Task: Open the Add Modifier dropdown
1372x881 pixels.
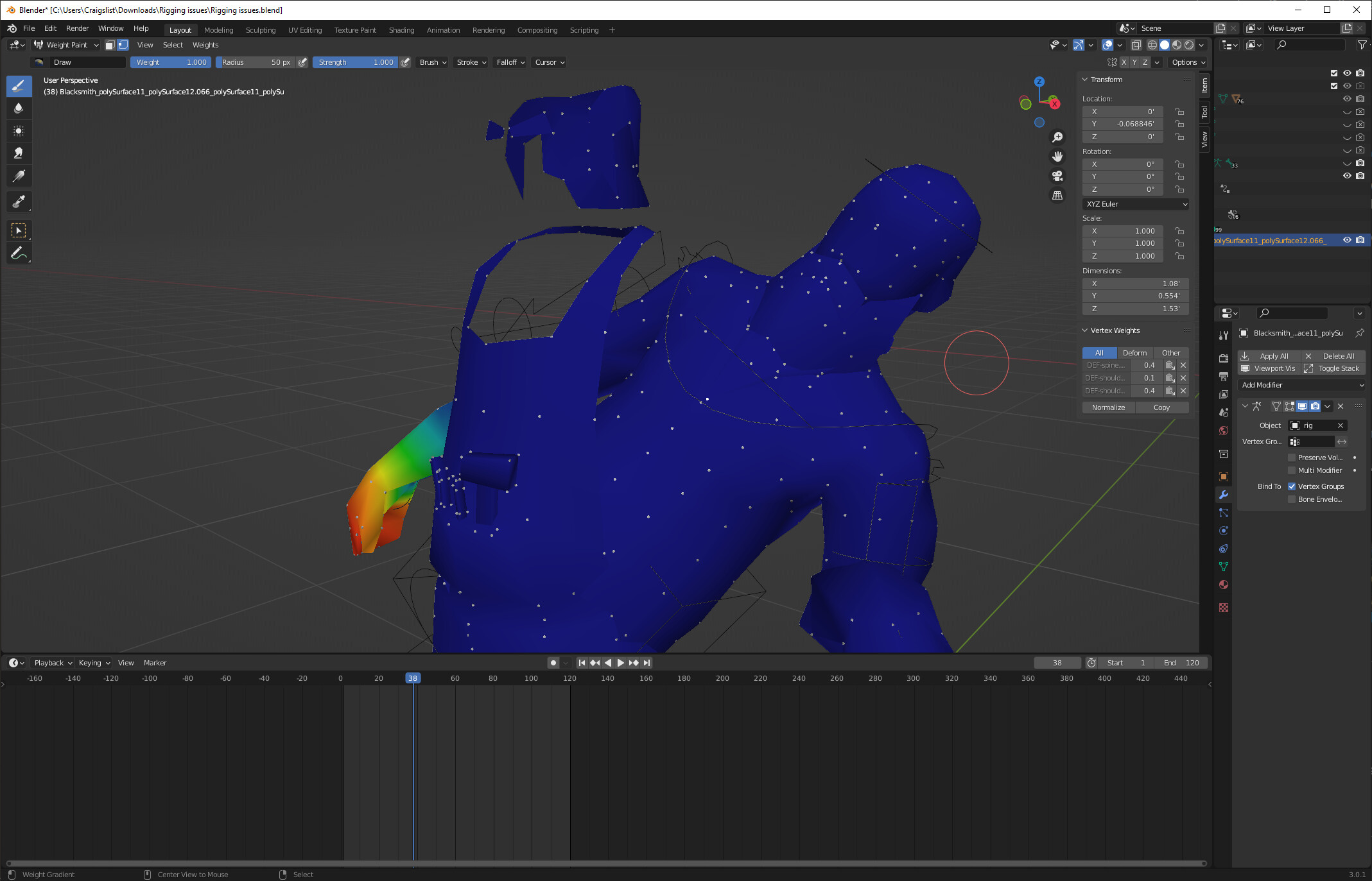Action: (x=1302, y=385)
